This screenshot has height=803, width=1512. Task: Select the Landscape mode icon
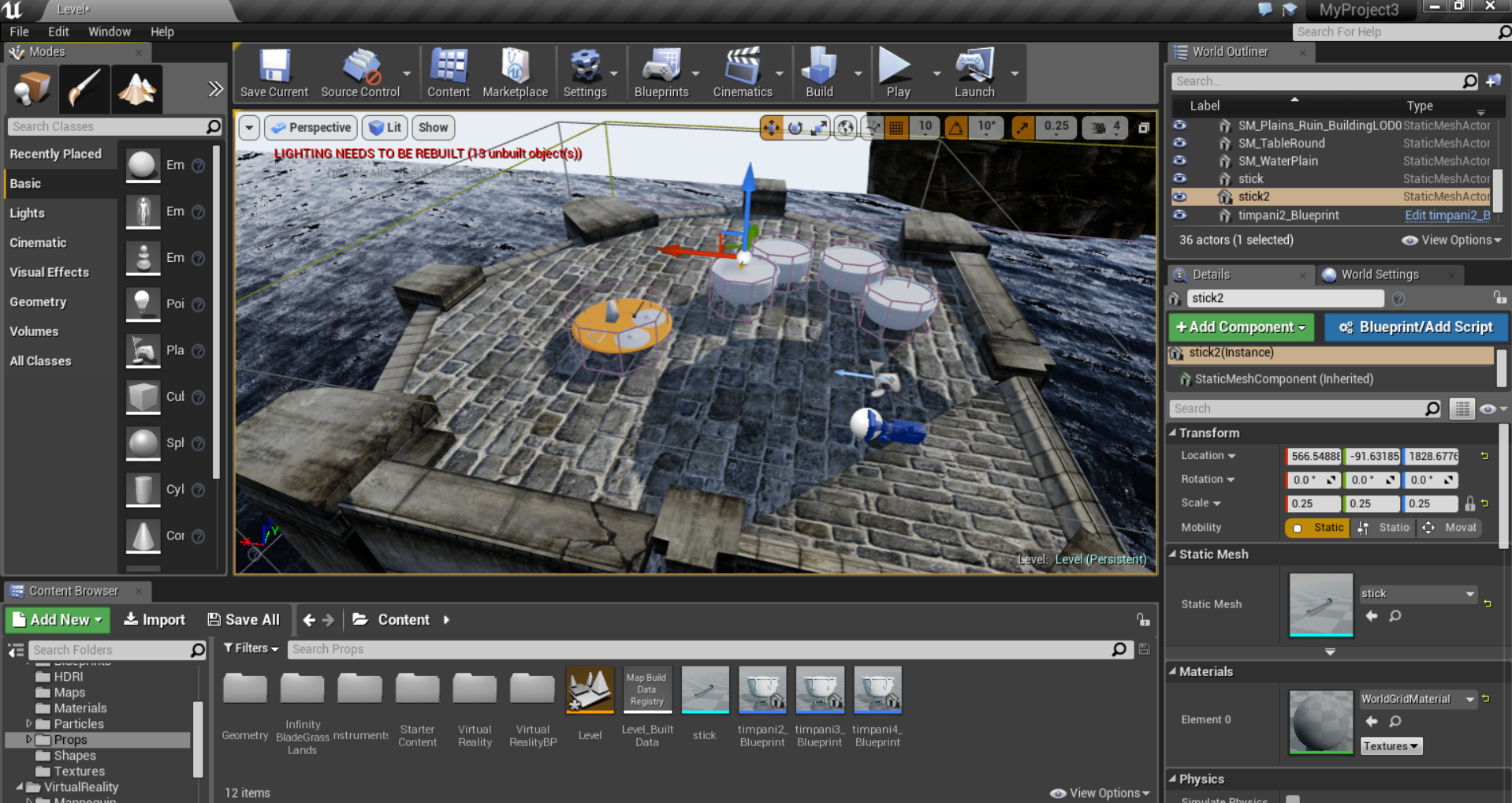pos(136,89)
